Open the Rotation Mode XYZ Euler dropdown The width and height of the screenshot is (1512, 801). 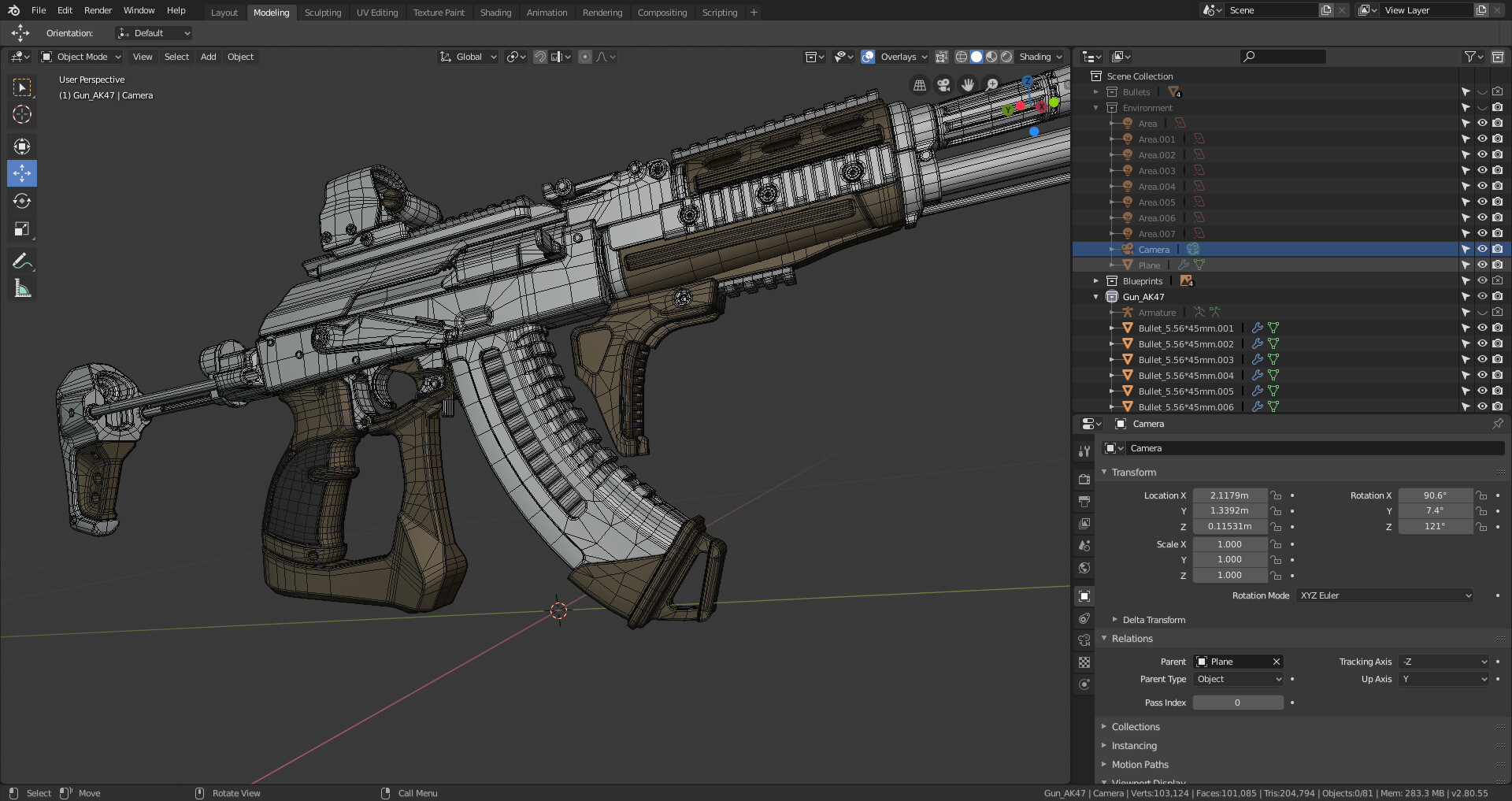(x=1385, y=595)
